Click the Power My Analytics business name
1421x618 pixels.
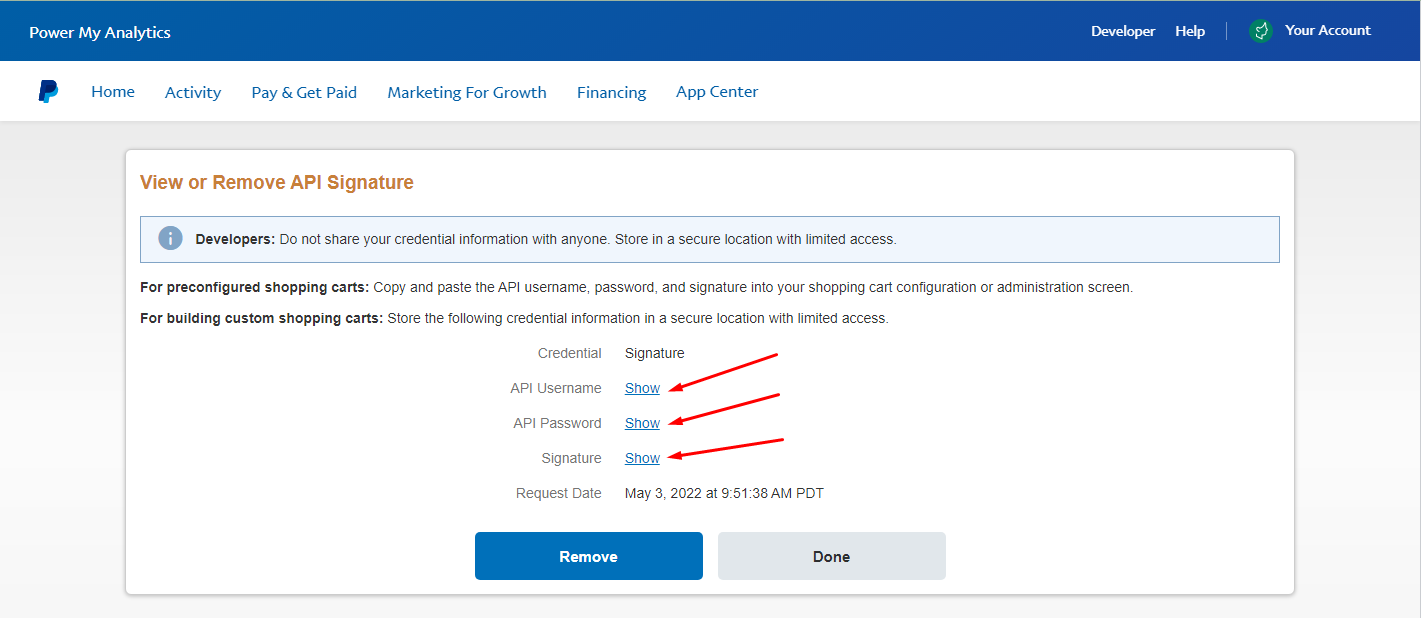(100, 32)
